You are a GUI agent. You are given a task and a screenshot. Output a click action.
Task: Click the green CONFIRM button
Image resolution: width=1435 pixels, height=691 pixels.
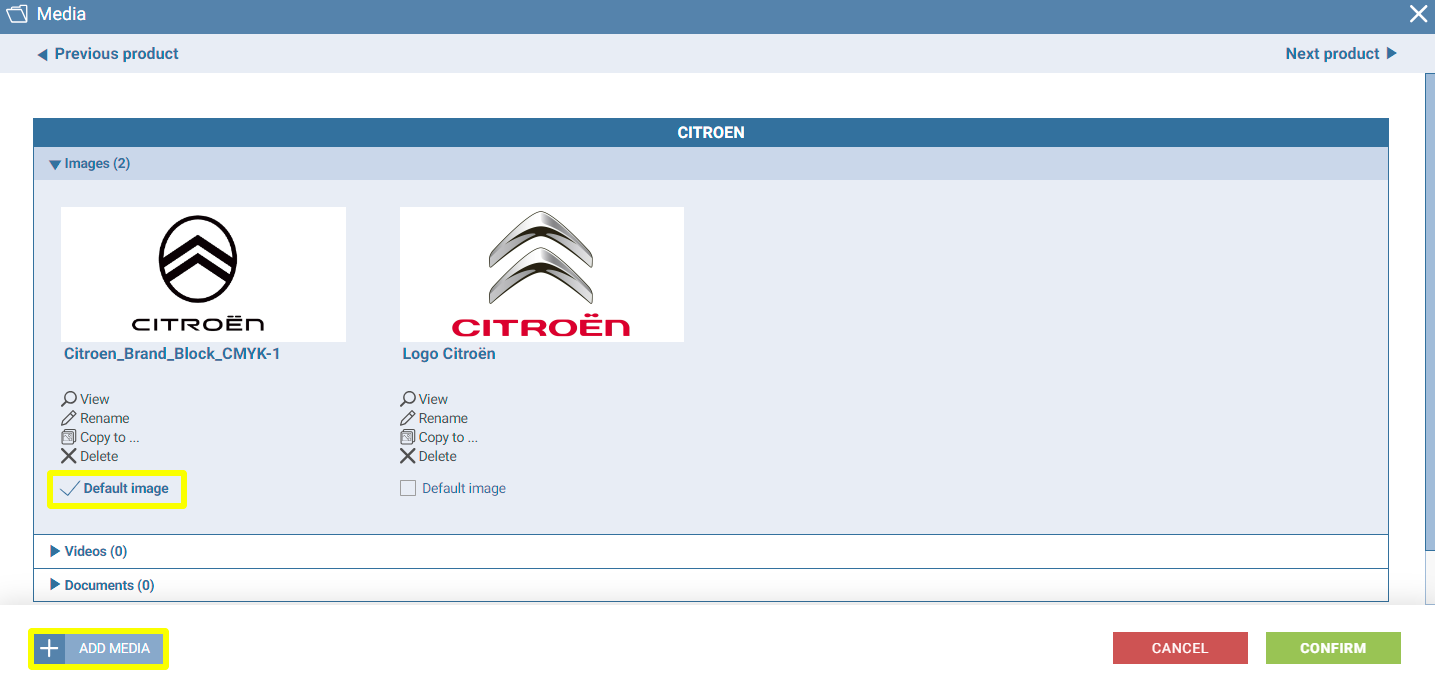(1333, 648)
